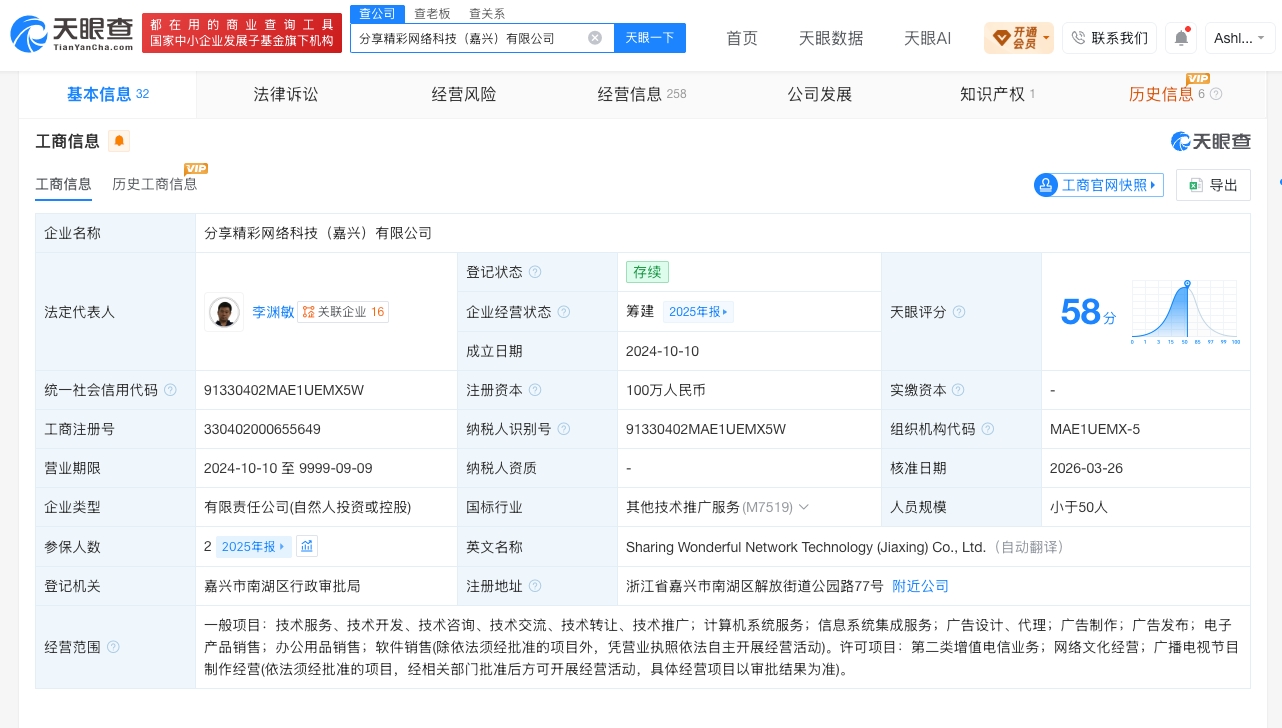
Task: Open the insured-count trend chart icon
Action: [307, 546]
